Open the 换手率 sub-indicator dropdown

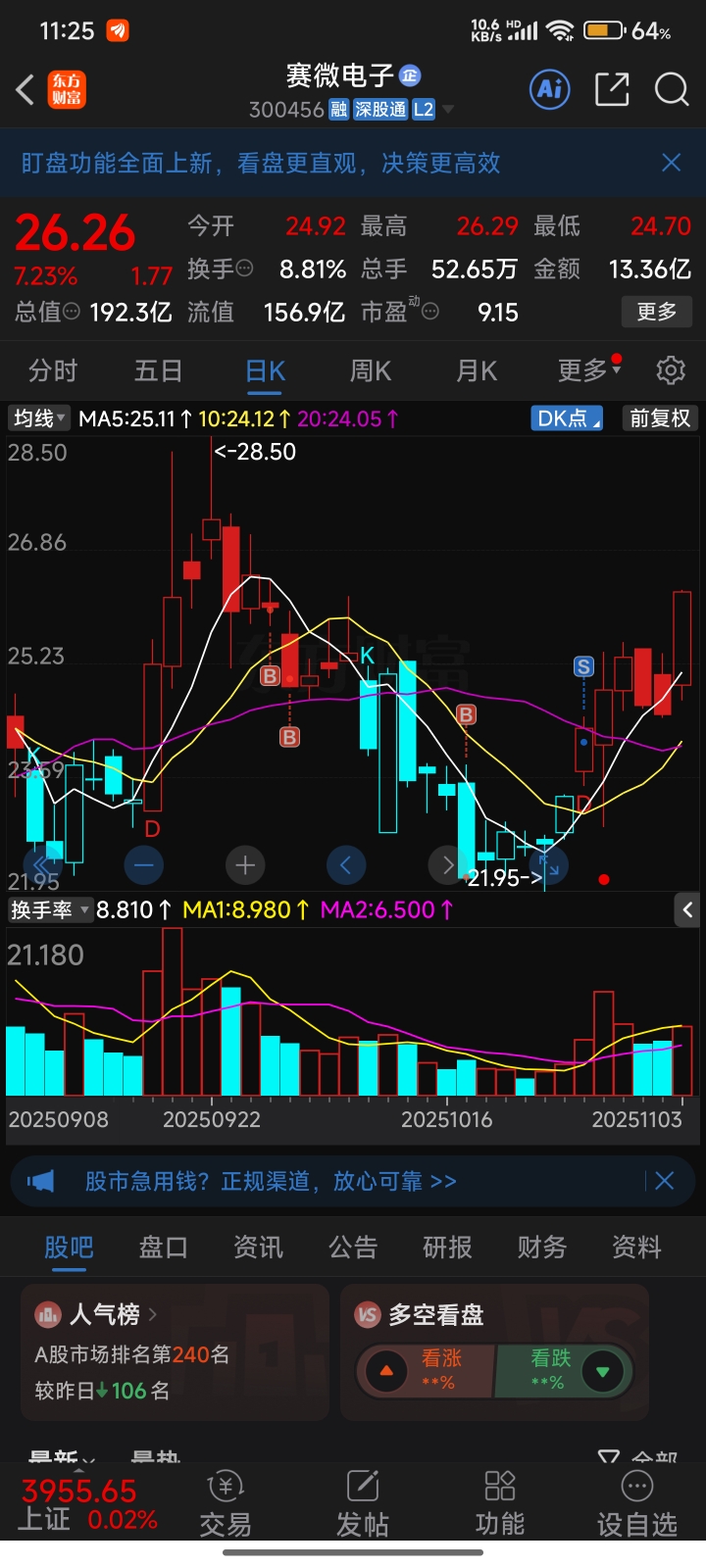point(49,910)
